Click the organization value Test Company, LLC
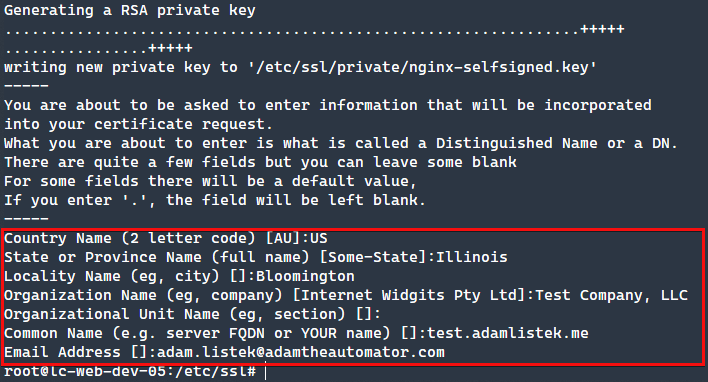708x382 pixels. click(611, 295)
